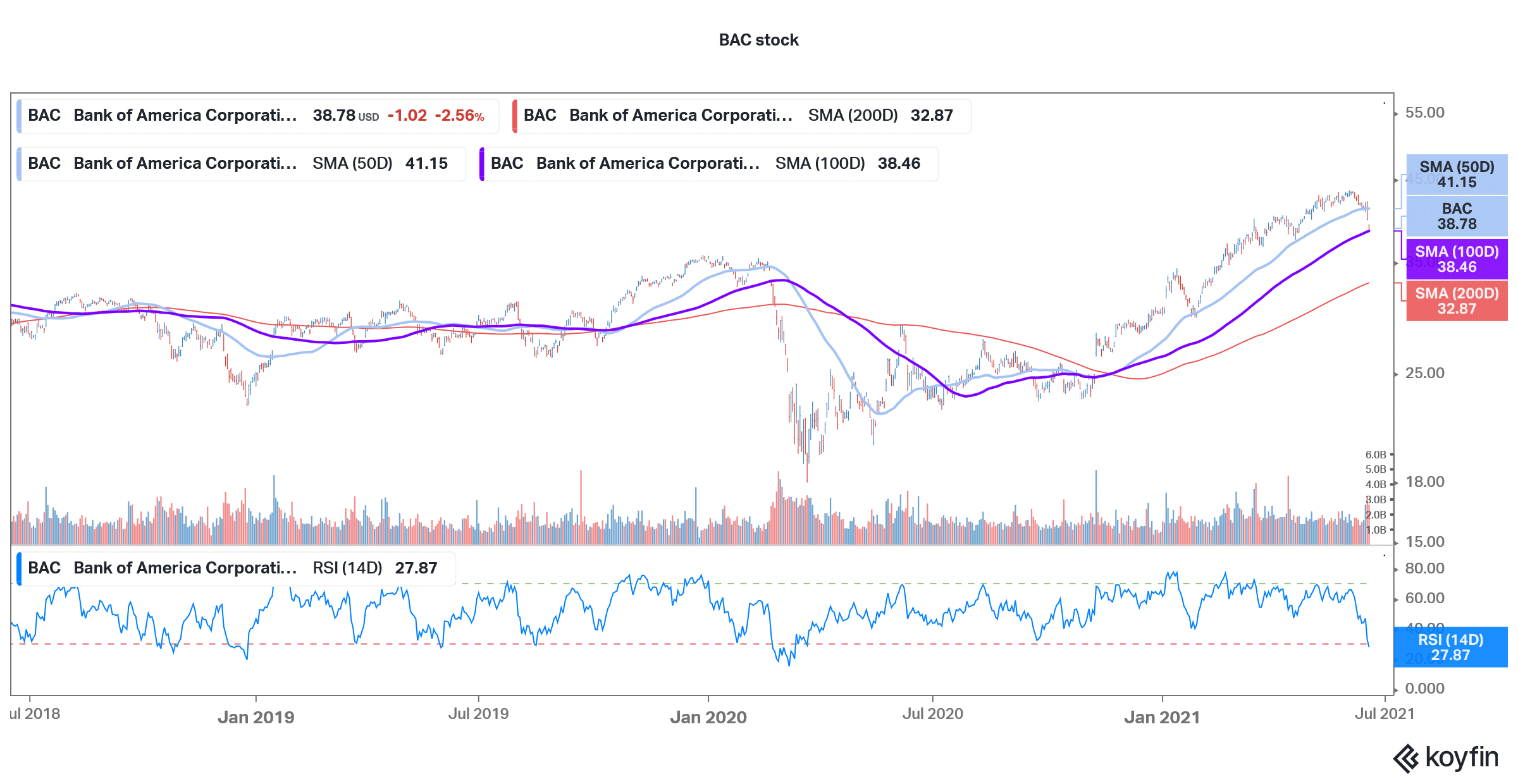The width and height of the screenshot is (1518, 784).
Task: Click the Jul 2020 date axis label
Action: [932, 714]
